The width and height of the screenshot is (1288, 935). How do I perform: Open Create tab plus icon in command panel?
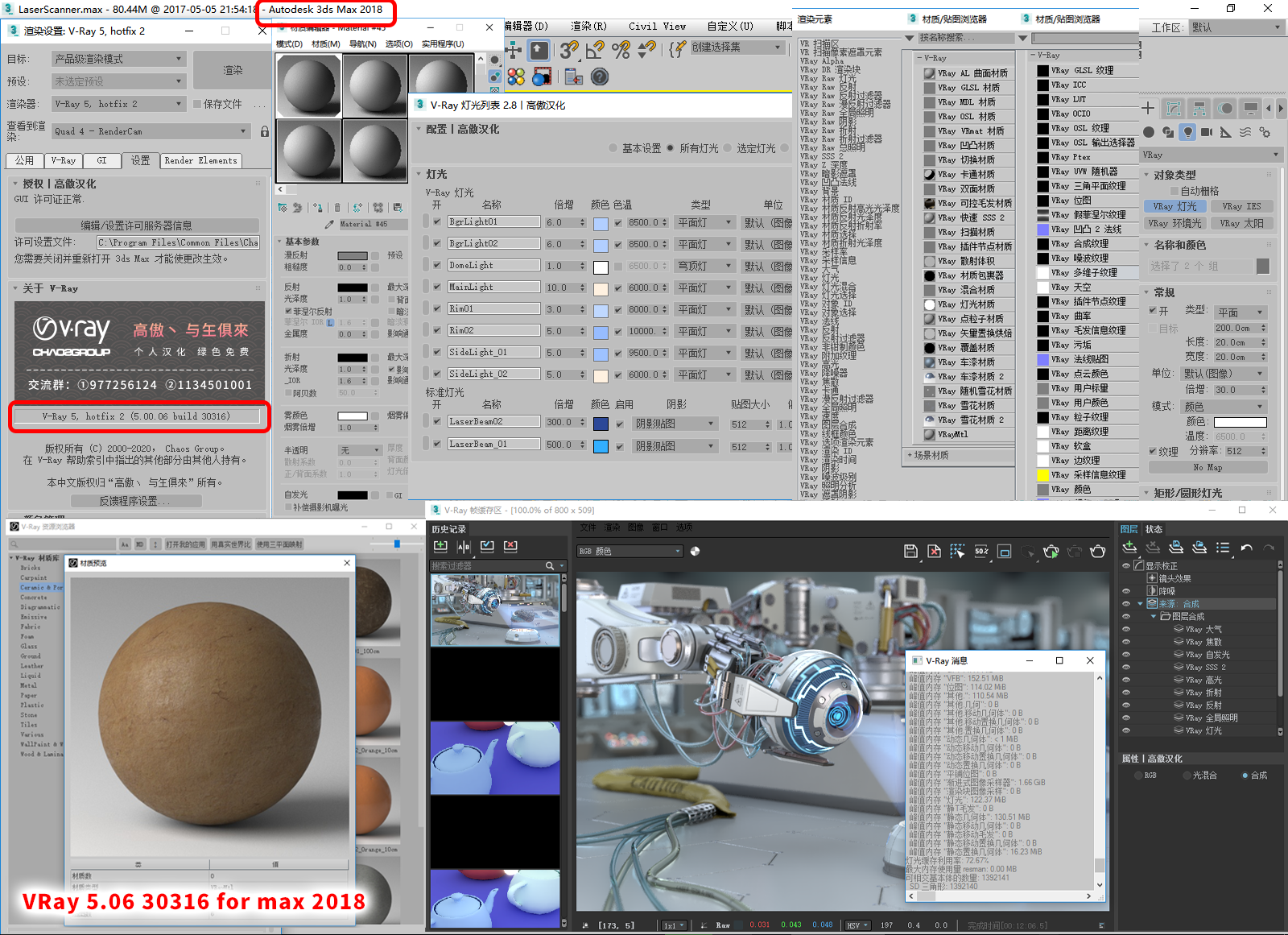pos(1148,108)
